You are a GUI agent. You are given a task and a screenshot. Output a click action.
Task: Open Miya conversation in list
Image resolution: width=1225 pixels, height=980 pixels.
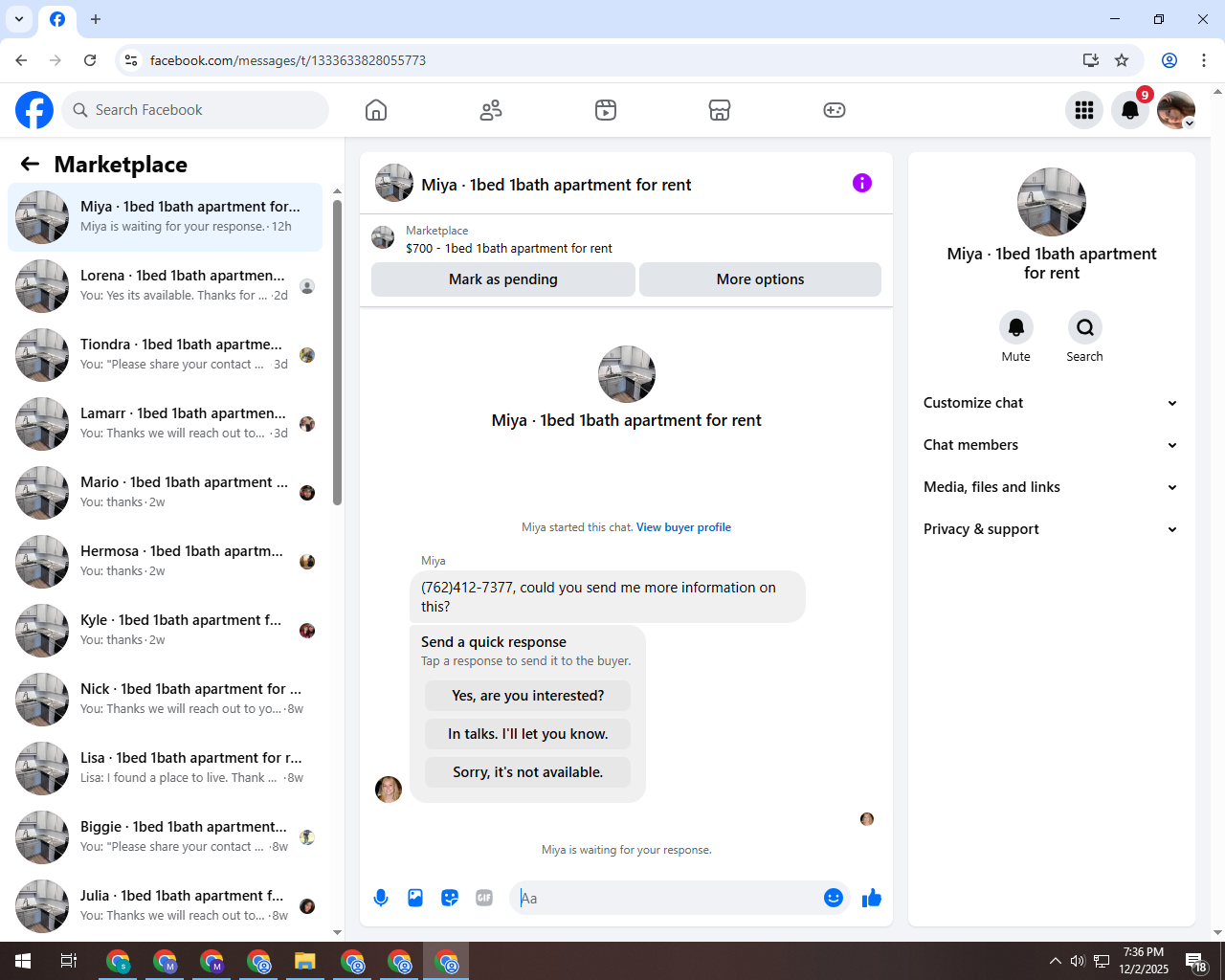coord(165,217)
